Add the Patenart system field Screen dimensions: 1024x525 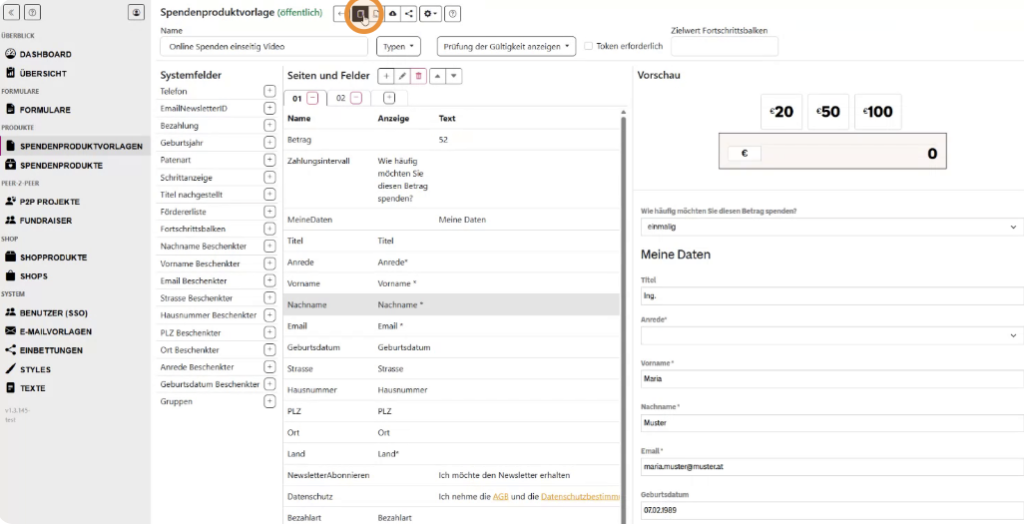(x=269, y=159)
